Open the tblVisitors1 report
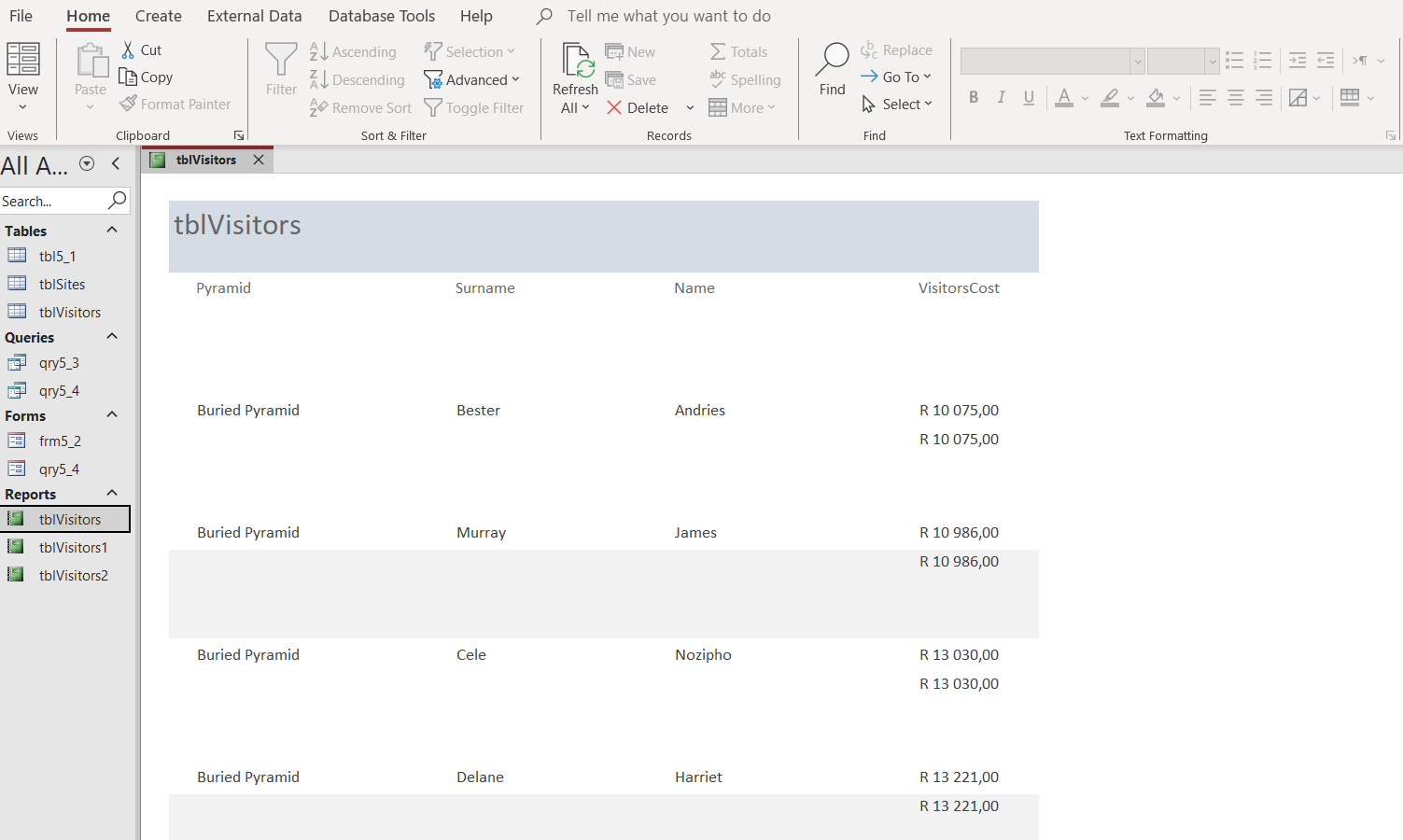This screenshot has height=840, width=1403. point(73,548)
